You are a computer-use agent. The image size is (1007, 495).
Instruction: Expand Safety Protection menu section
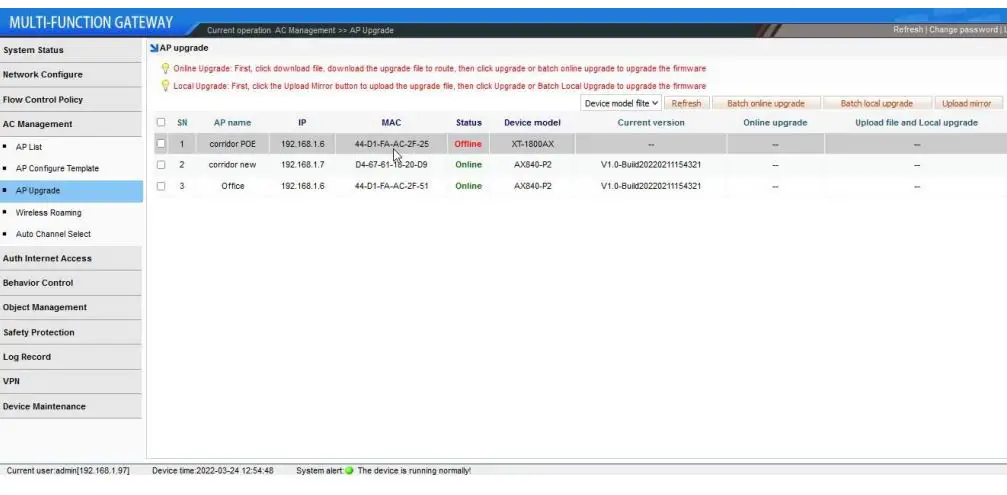pyautogui.click(x=71, y=332)
